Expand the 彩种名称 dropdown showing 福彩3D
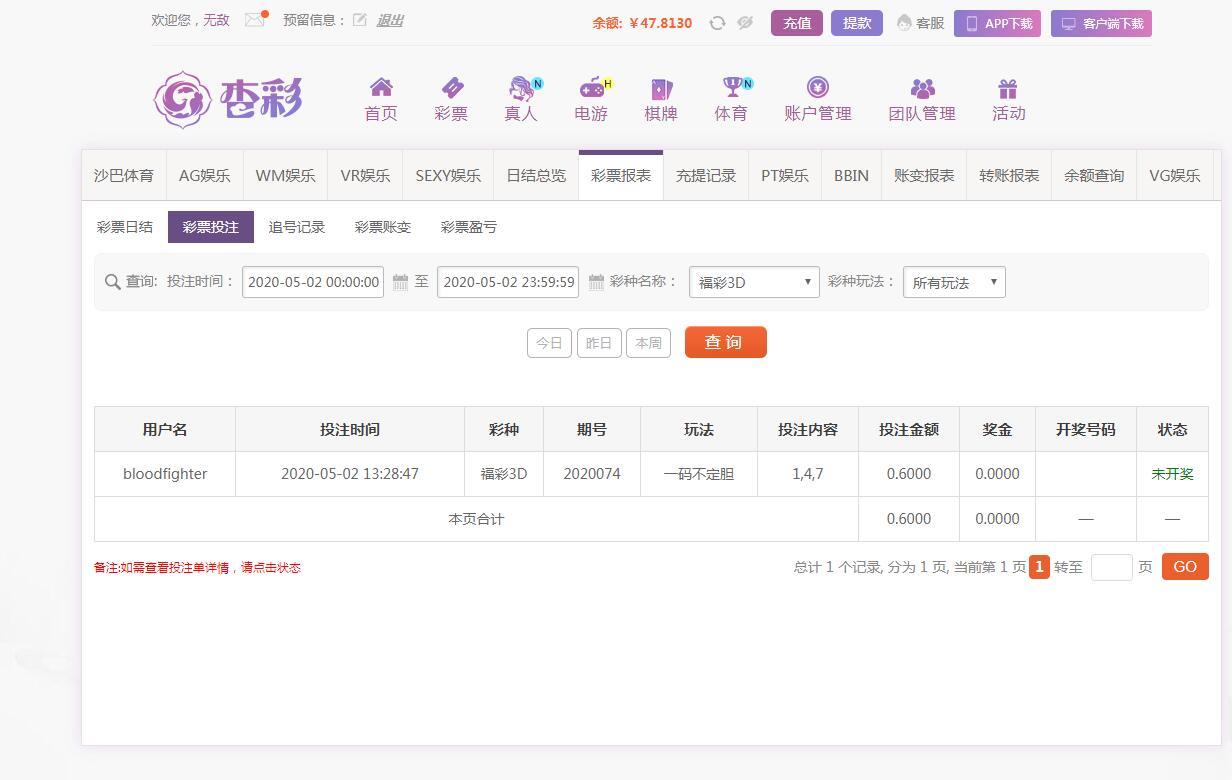The width and height of the screenshot is (1232, 780). [x=754, y=282]
